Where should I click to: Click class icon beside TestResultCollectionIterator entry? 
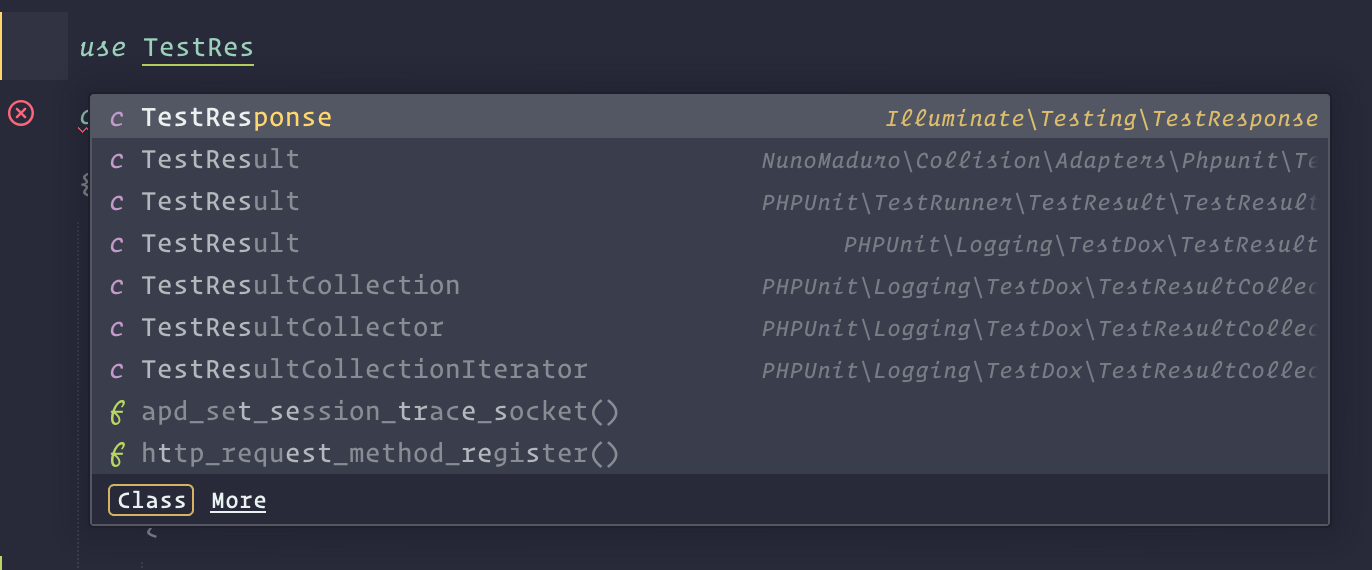tap(117, 370)
